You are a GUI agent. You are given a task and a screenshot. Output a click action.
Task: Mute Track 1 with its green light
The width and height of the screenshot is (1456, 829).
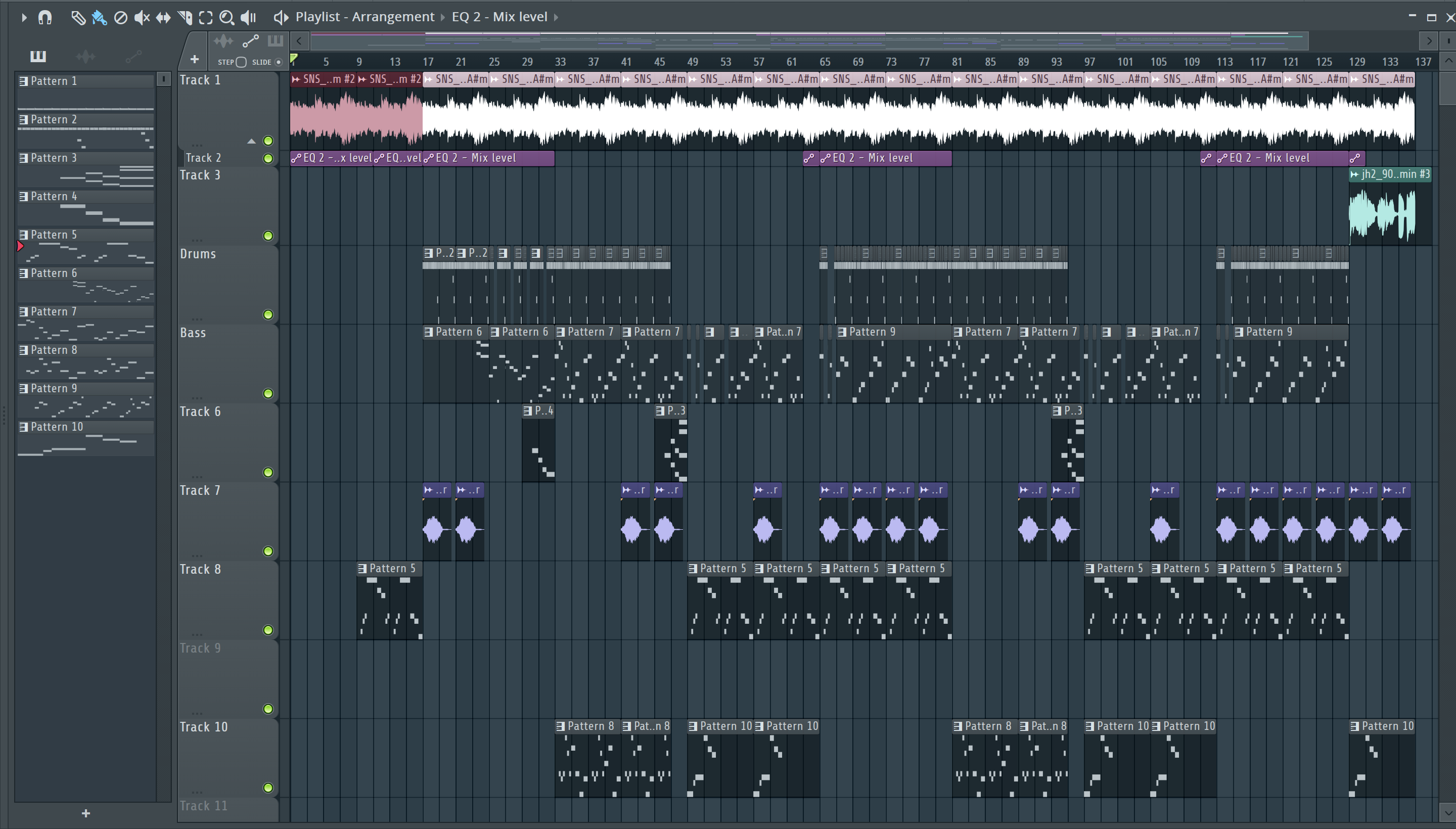coord(267,141)
